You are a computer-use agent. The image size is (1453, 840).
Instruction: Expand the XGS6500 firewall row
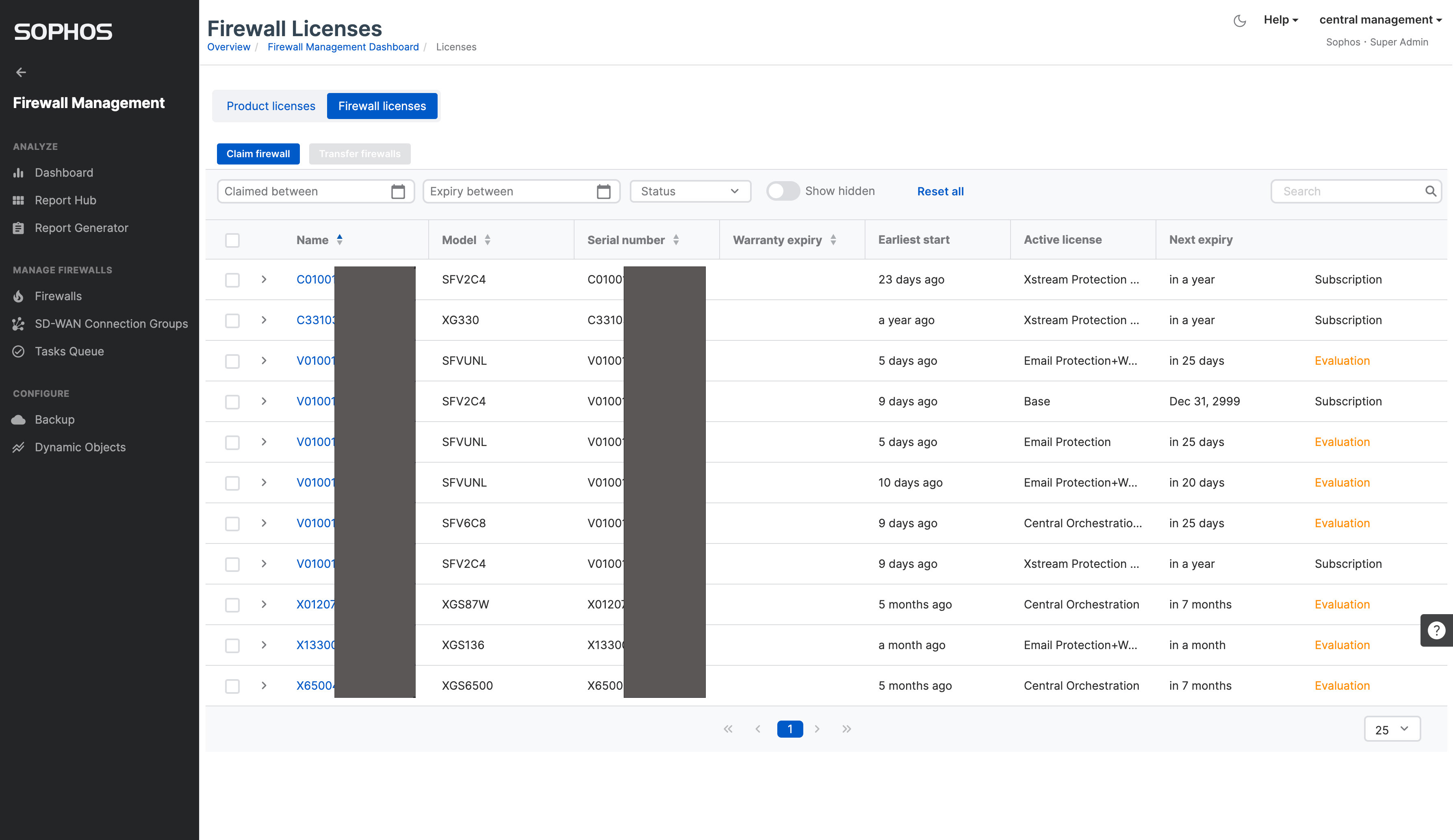tap(264, 686)
